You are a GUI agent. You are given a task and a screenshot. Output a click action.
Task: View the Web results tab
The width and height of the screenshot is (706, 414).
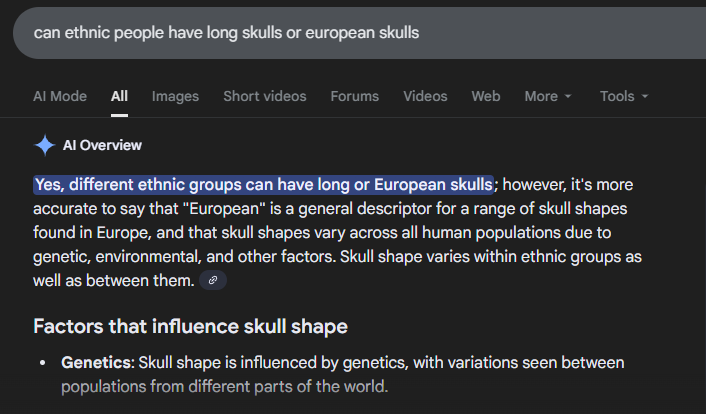point(486,96)
